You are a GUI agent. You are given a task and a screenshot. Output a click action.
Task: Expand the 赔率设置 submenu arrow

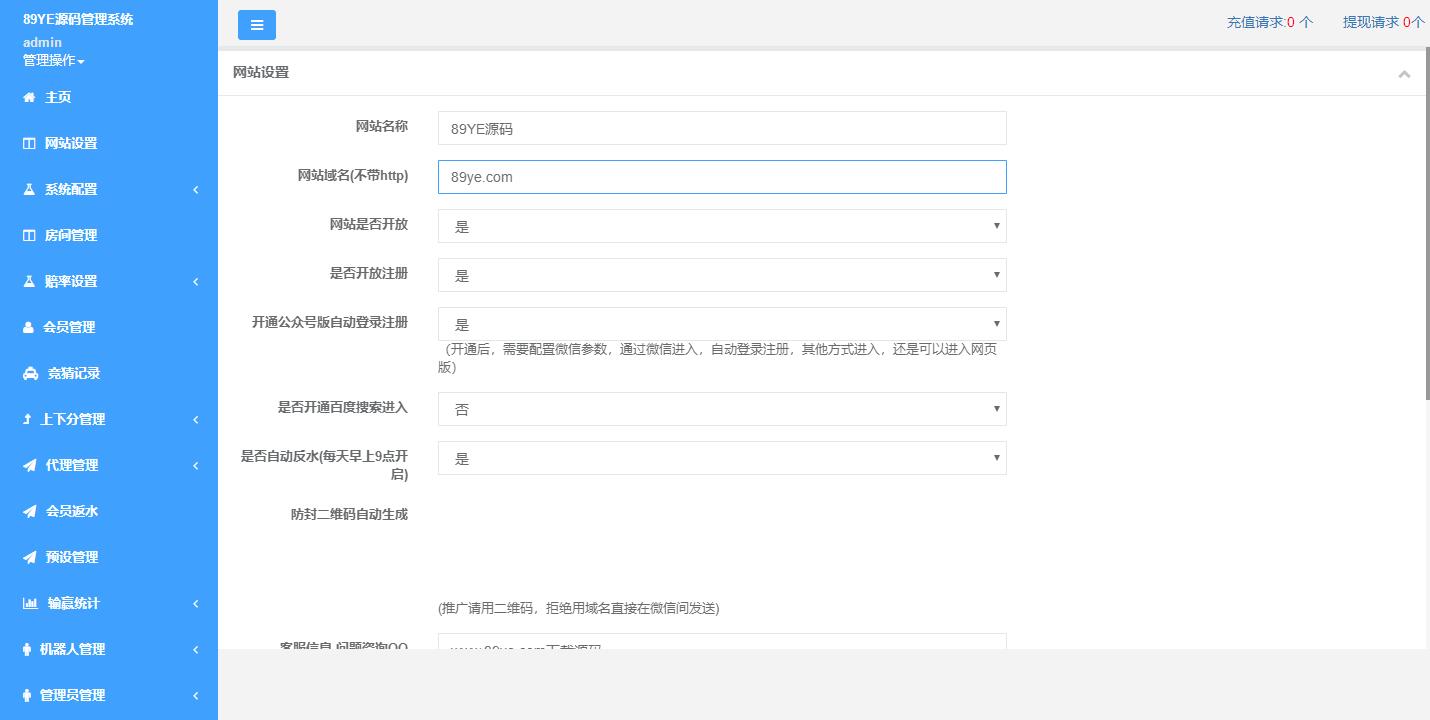[x=196, y=281]
